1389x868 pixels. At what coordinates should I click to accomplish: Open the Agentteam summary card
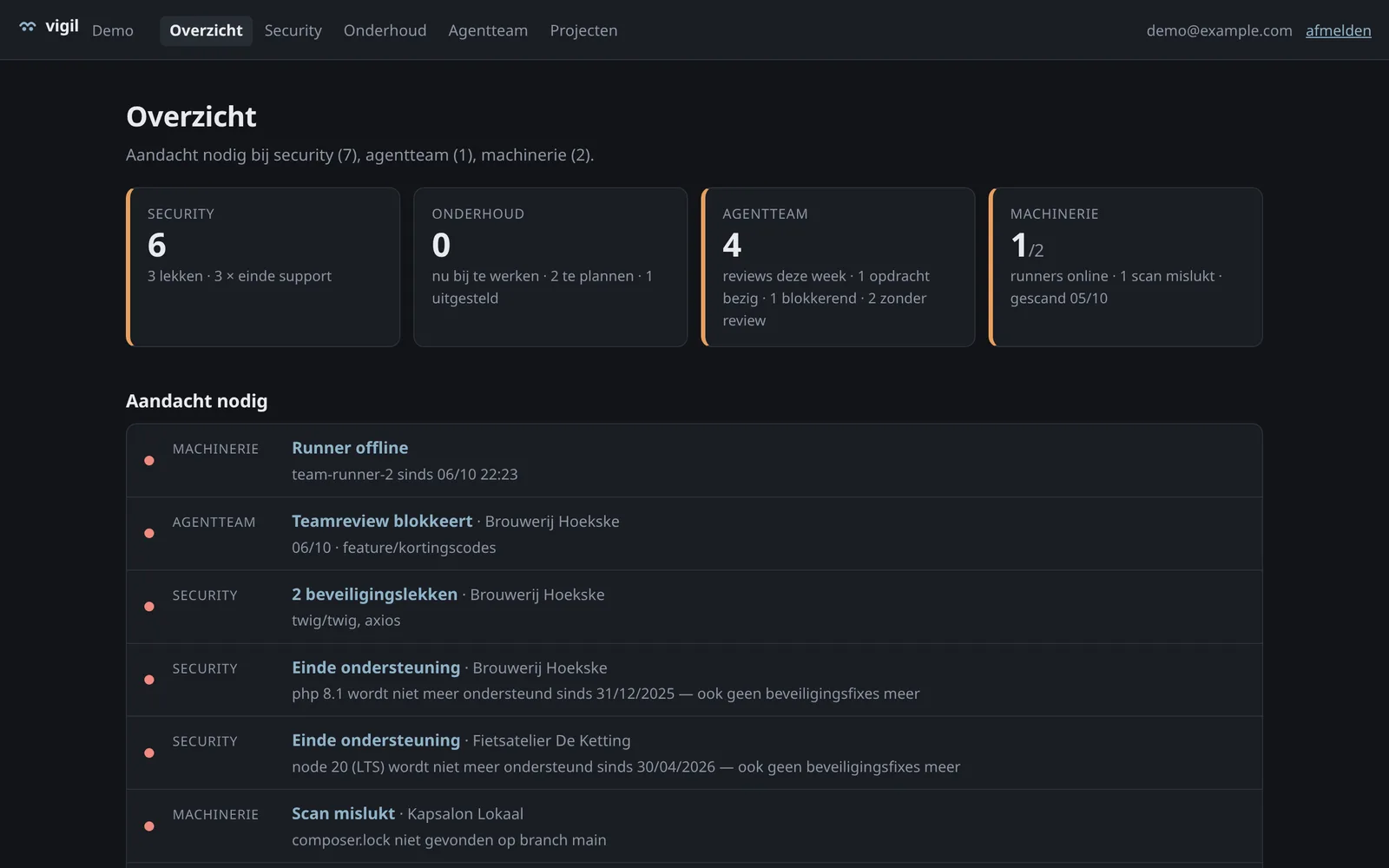[x=838, y=267]
